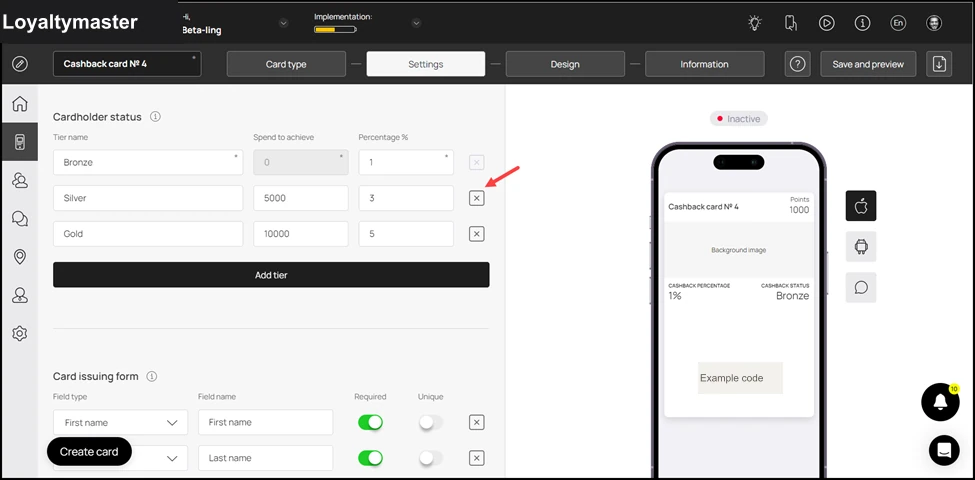Click the Implementation progress bar
This screenshot has height=480, width=975.
tap(335, 29)
